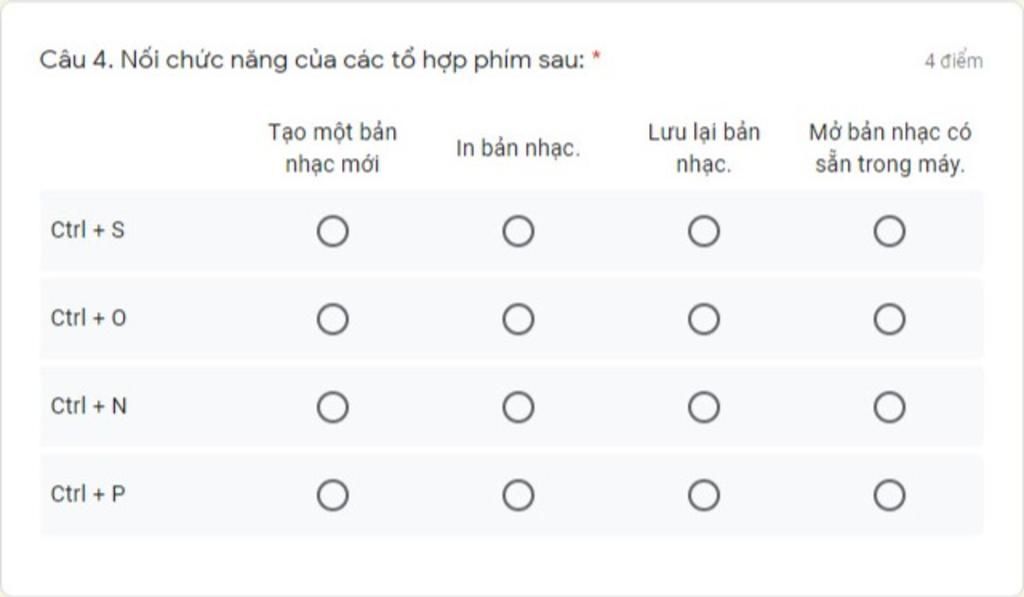Viewport: 1024px width, 597px height.
Task: Select 'Lưu lại bản nhạc' for Ctrl + O
Action: pyautogui.click(x=703, y=319)
